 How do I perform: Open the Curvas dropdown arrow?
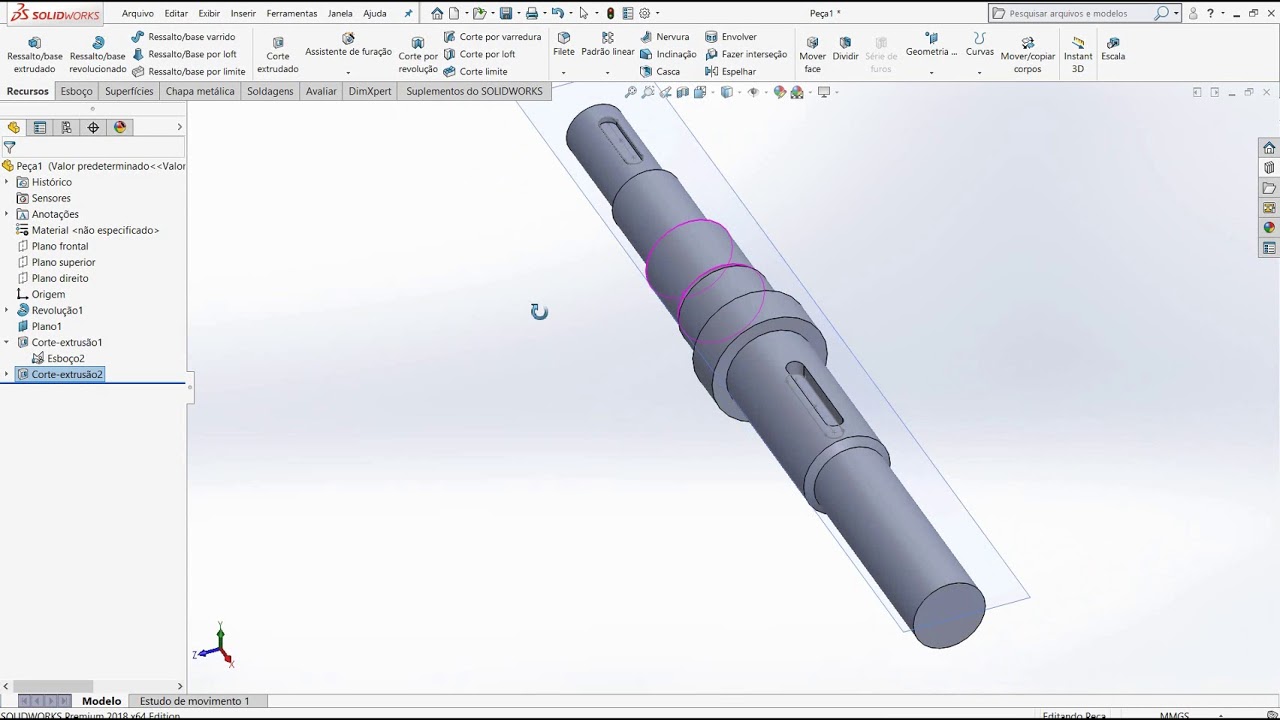pyautogui.click(x=979, y=72)
